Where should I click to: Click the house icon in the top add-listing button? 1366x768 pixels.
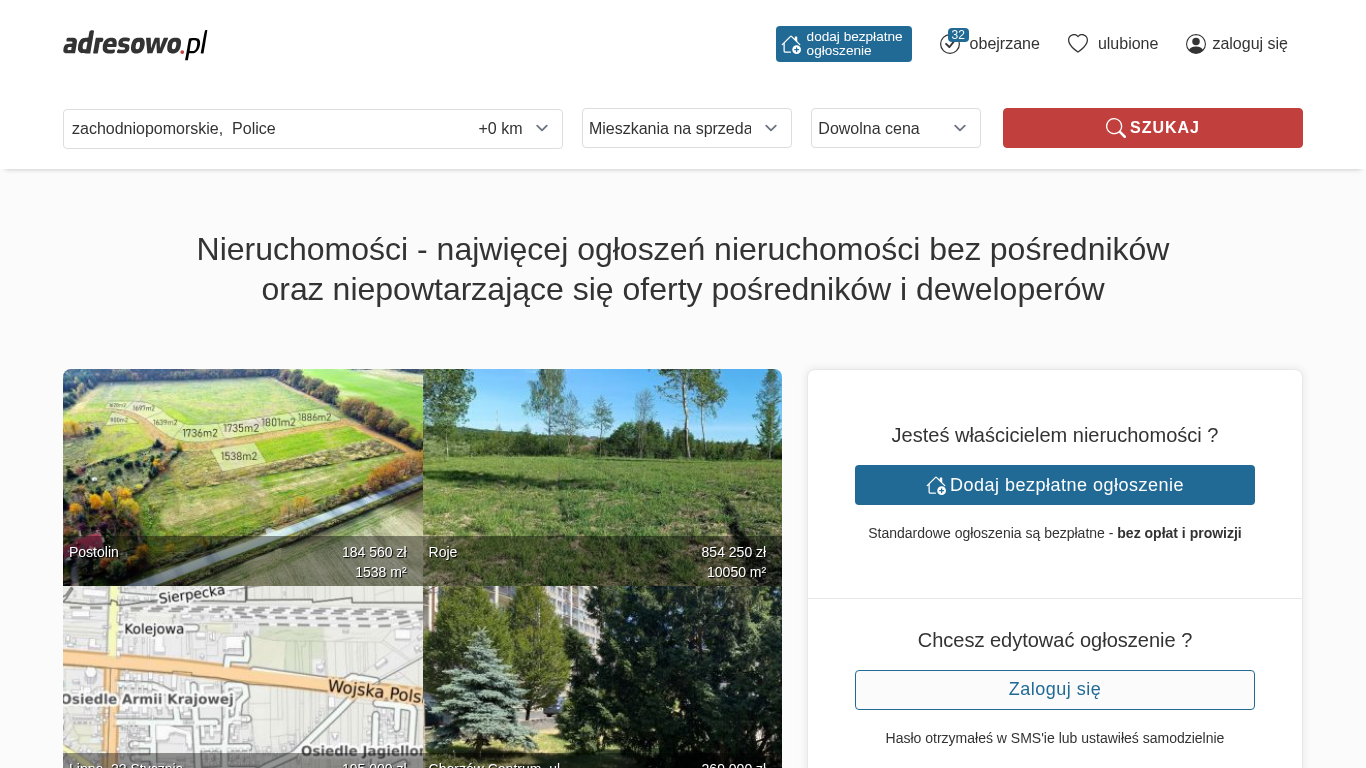click(791, 44)
